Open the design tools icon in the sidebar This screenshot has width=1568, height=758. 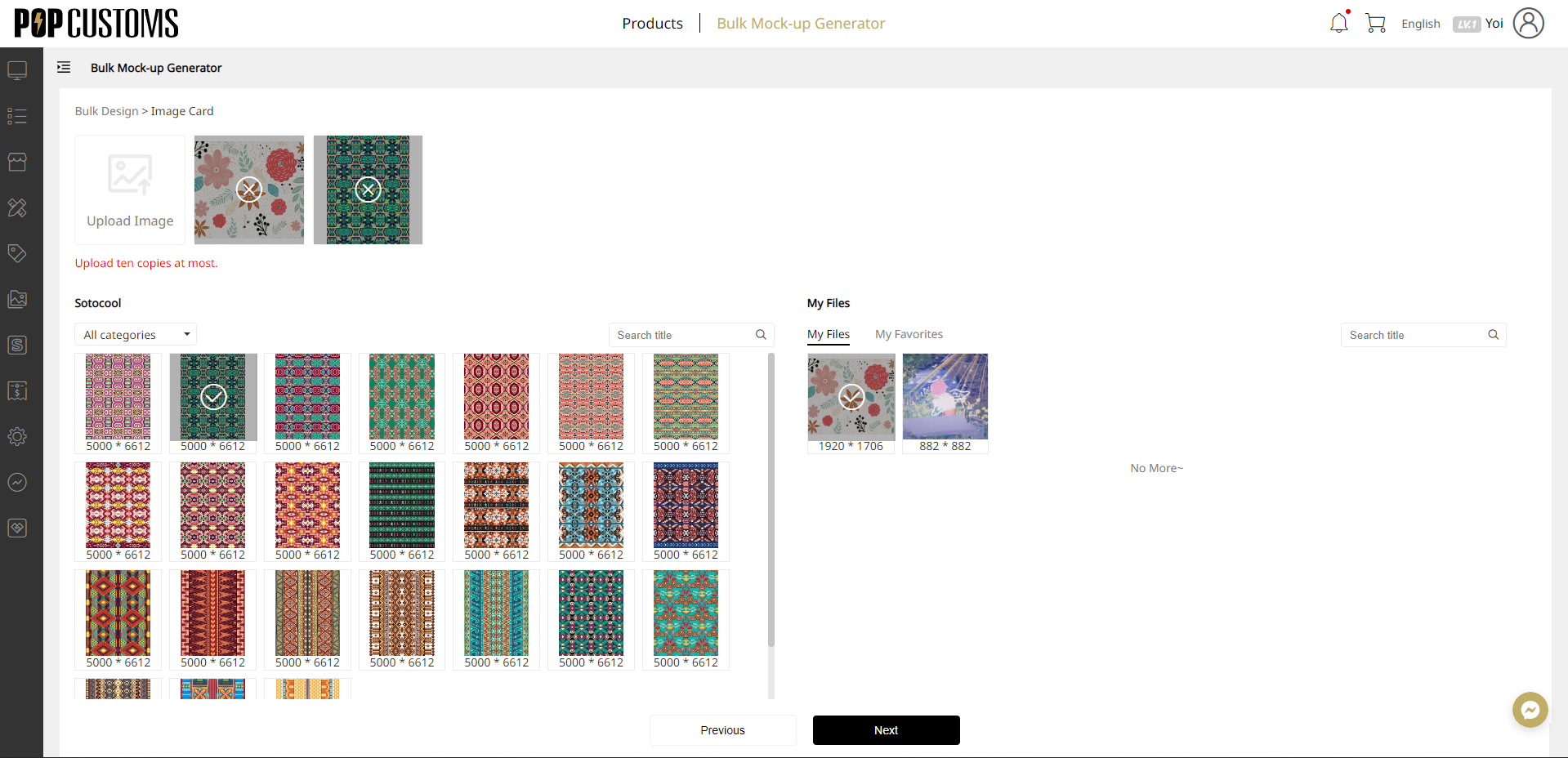tap(18, 207)
